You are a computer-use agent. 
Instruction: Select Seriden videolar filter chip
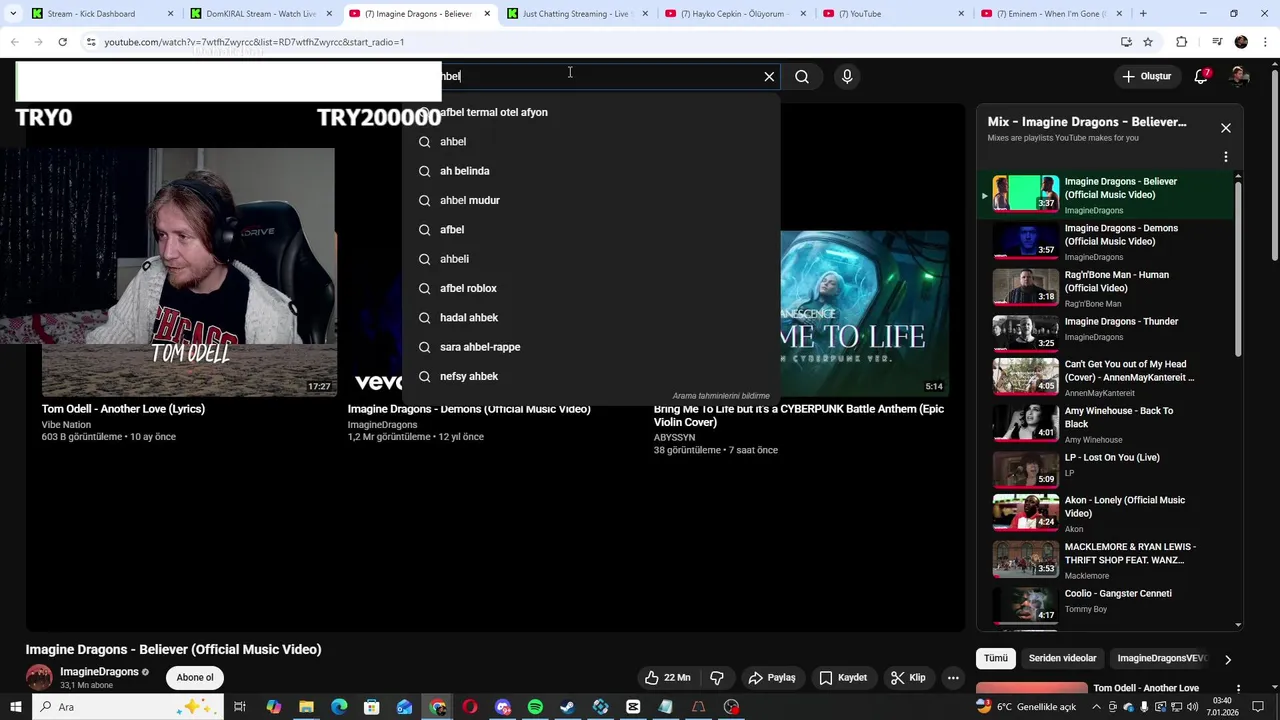coord(1062,658)
